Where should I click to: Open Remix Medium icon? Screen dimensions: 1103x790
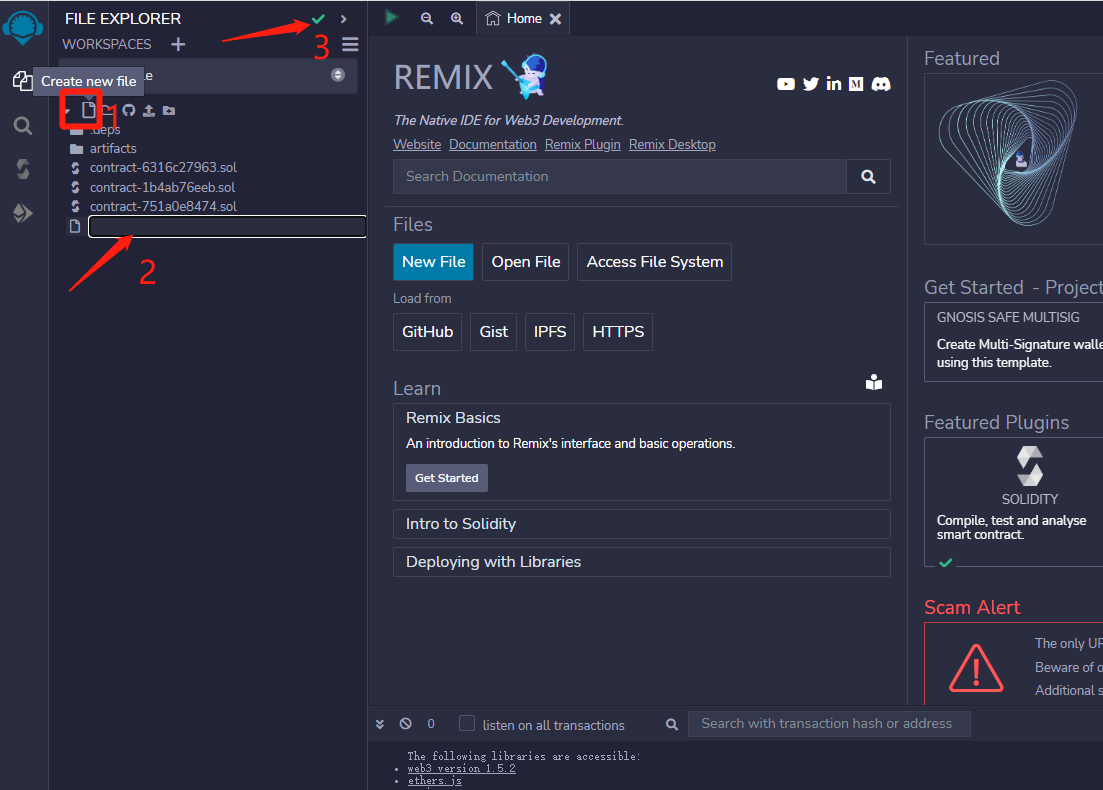coord(856,84)
